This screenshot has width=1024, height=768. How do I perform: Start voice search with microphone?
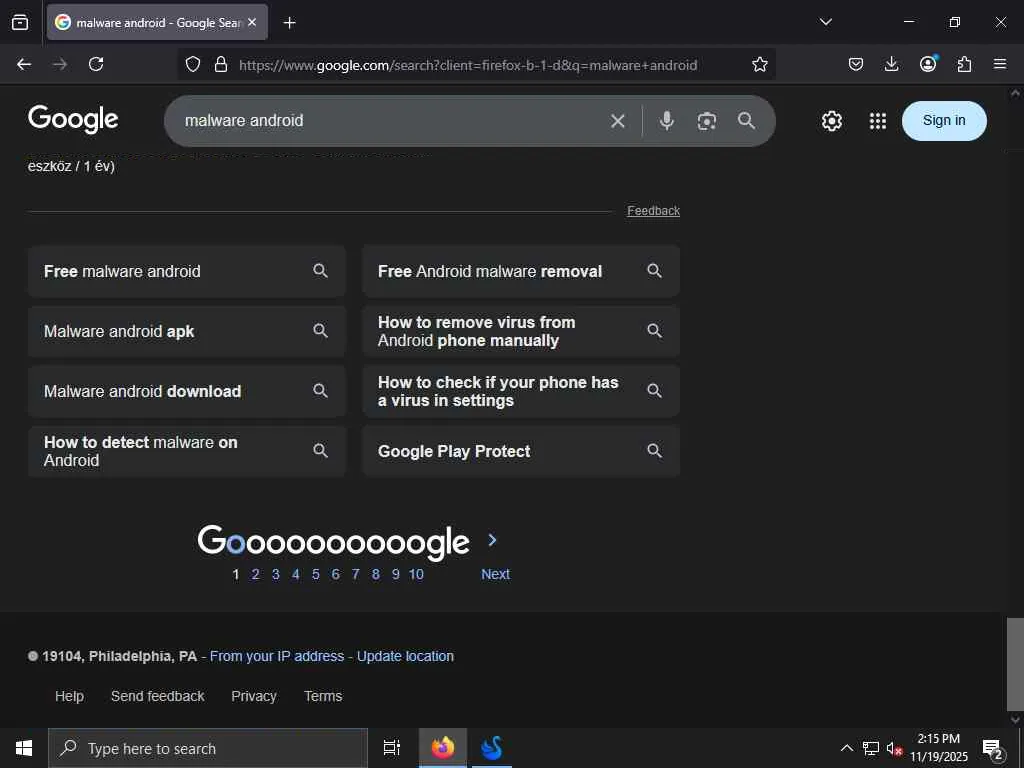[x=667, y=121]
